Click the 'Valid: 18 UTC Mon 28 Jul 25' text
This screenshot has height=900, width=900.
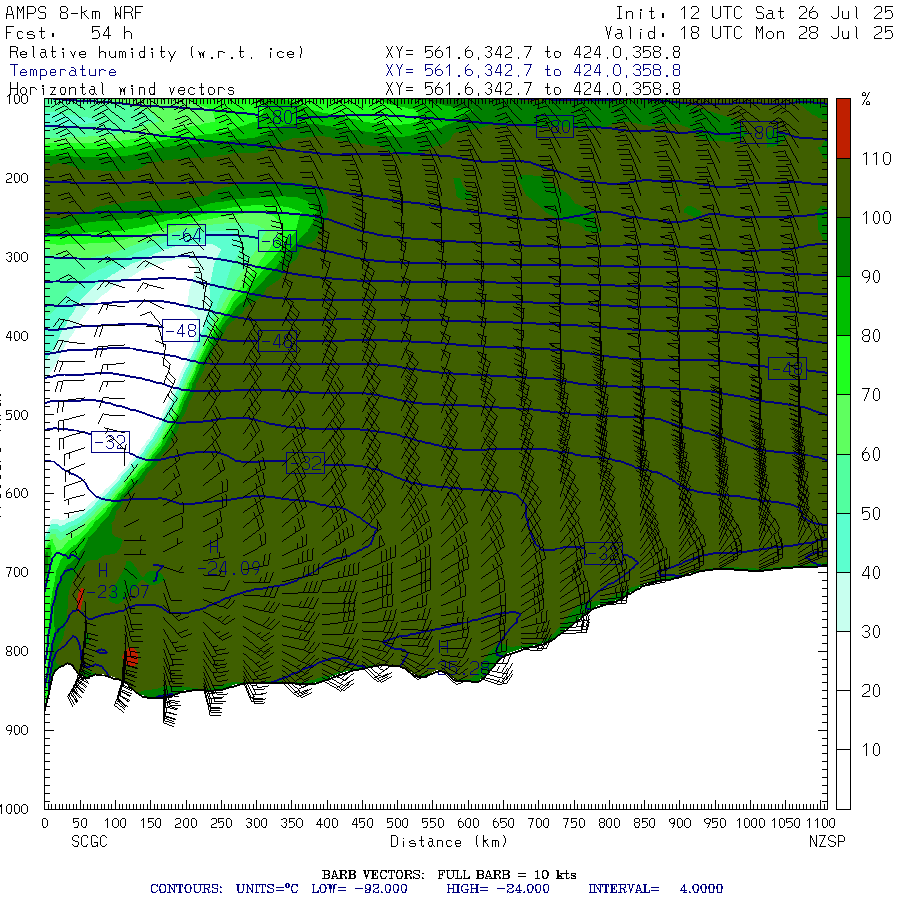749,33
